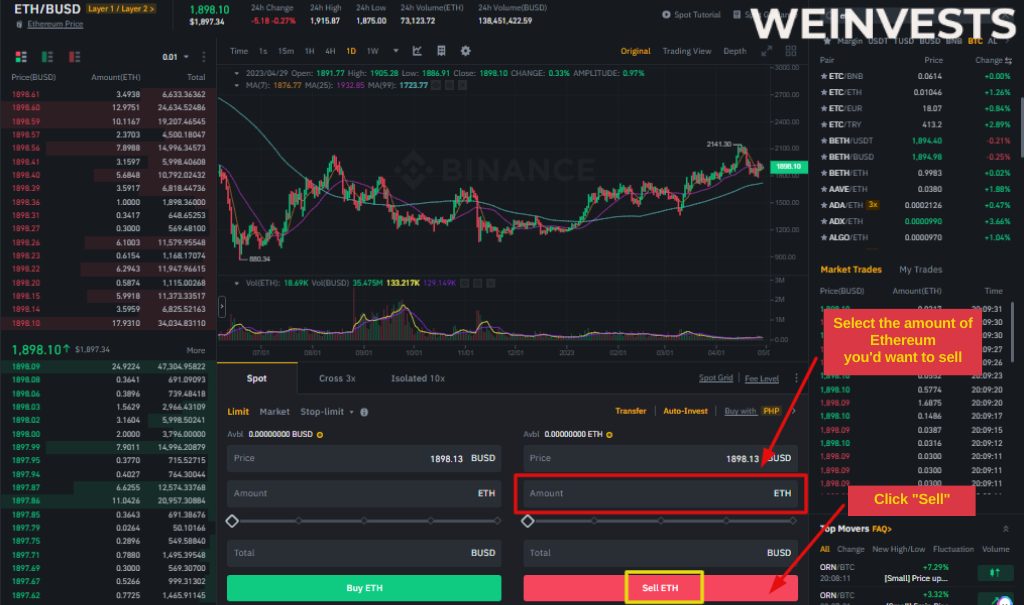Open the My Trades tab

tap(920, 270)
